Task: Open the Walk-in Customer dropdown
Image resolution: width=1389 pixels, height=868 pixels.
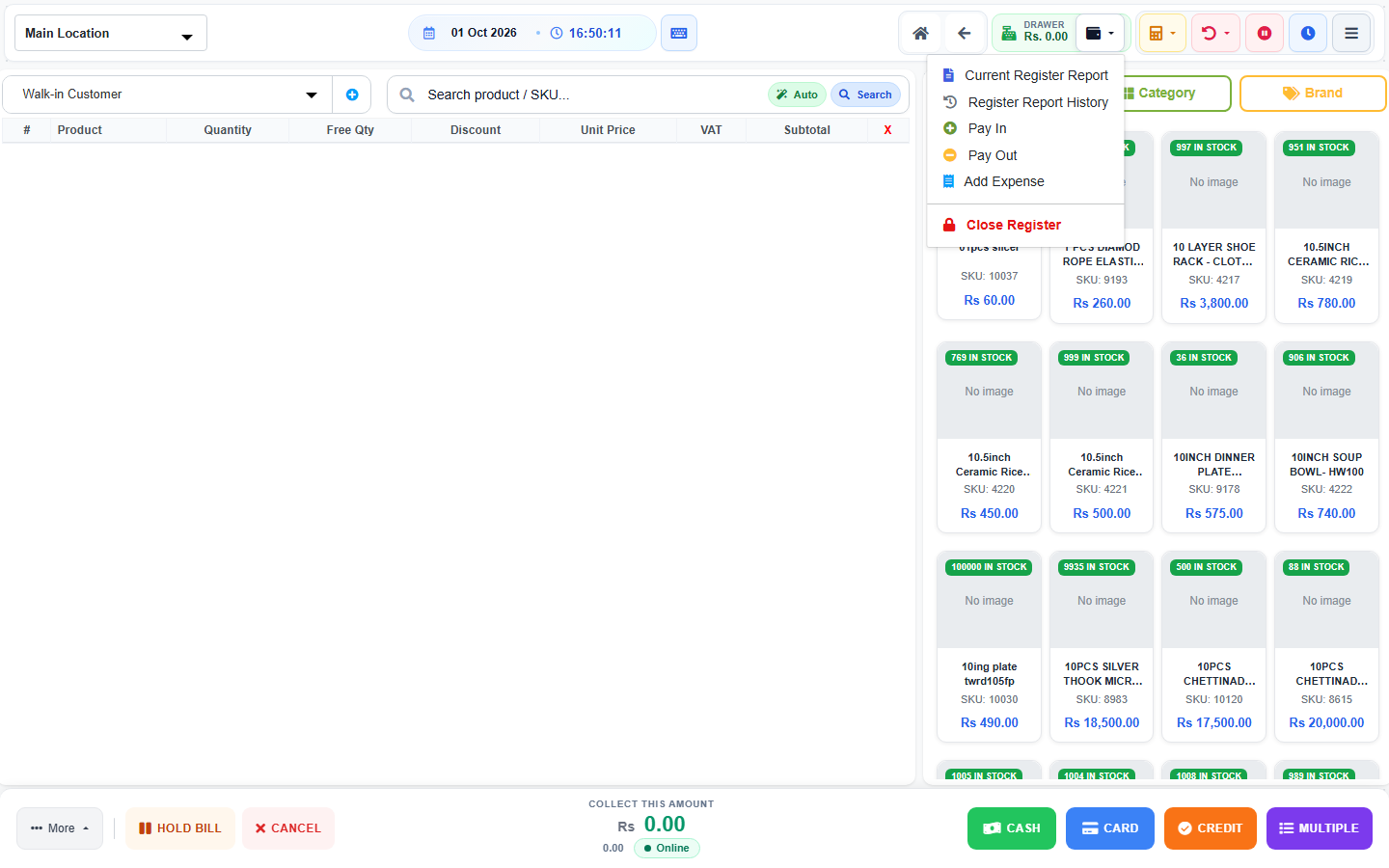Action: [168, 95]
